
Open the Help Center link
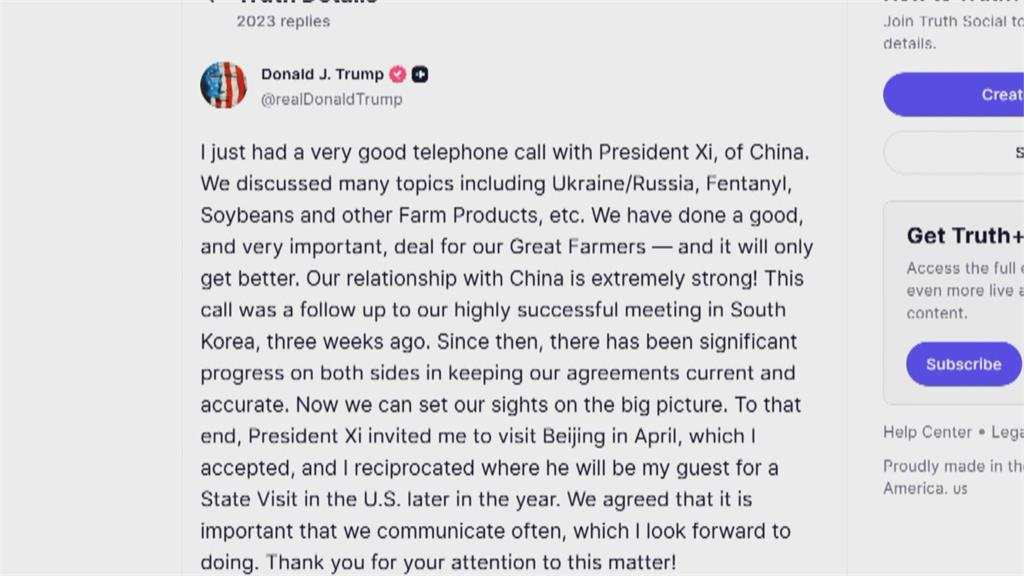point(927,432)
